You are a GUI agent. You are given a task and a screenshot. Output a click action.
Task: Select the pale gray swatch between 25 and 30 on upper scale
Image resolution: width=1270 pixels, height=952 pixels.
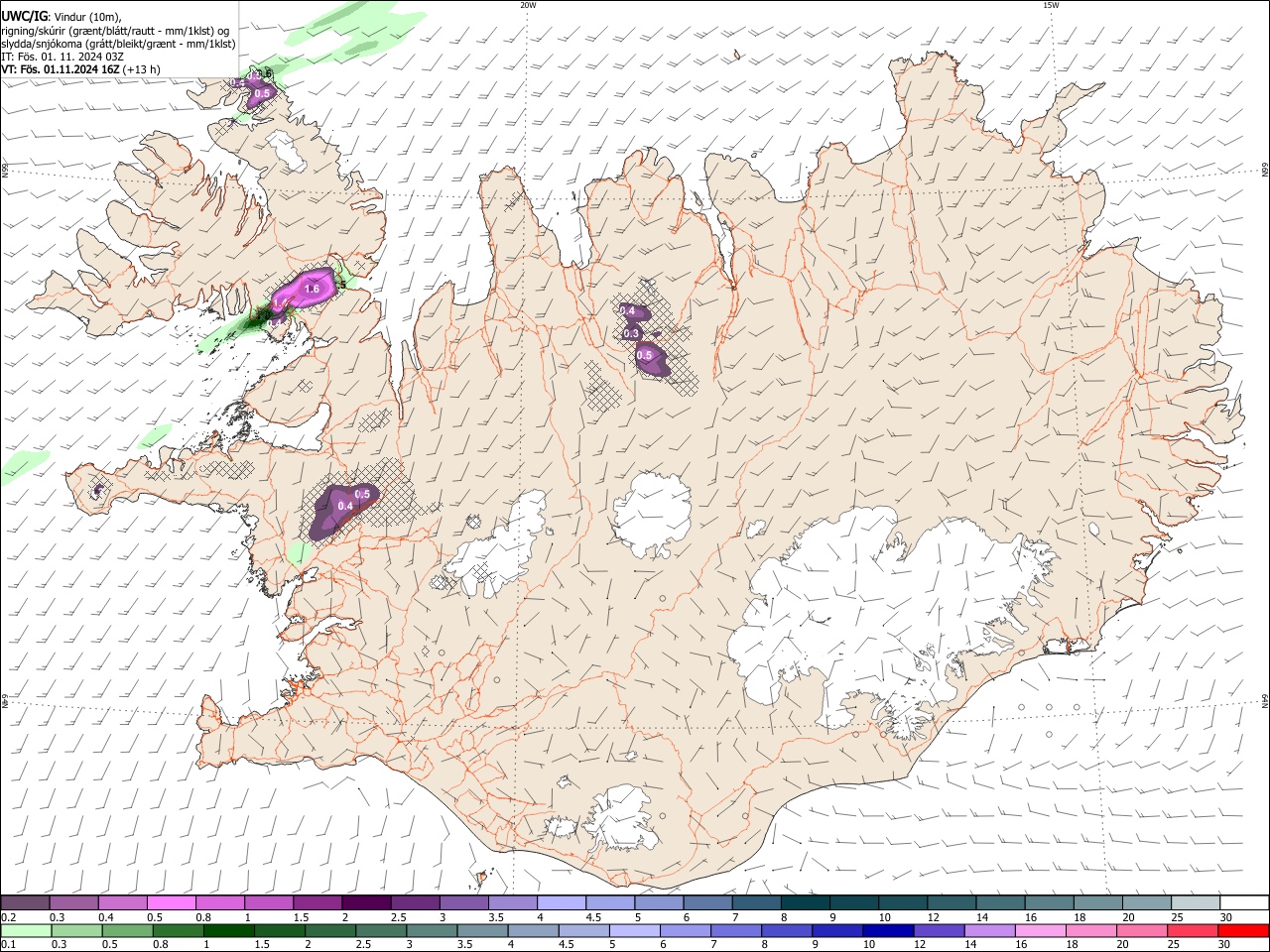(1196, 903)
